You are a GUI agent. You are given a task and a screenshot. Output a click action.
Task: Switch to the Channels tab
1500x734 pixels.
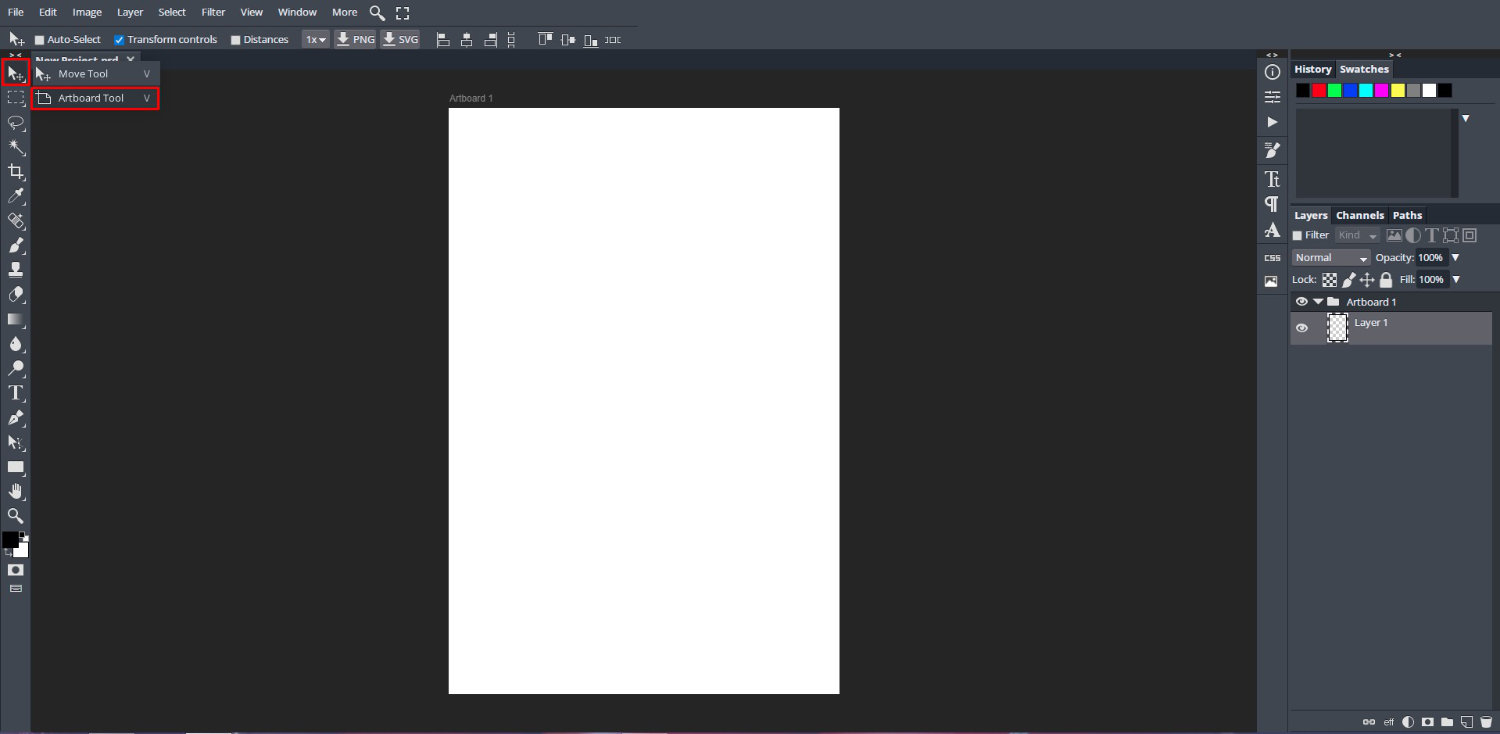[1360, 215]
